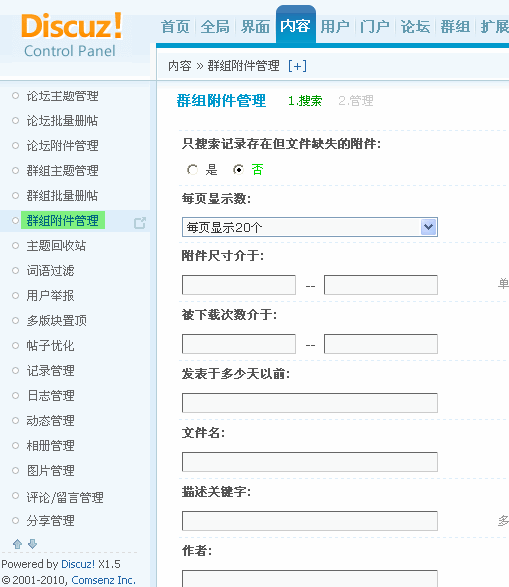Click the sidebar scroll down arrow icon
Screen dimensions: 509x587
[33, 544]
